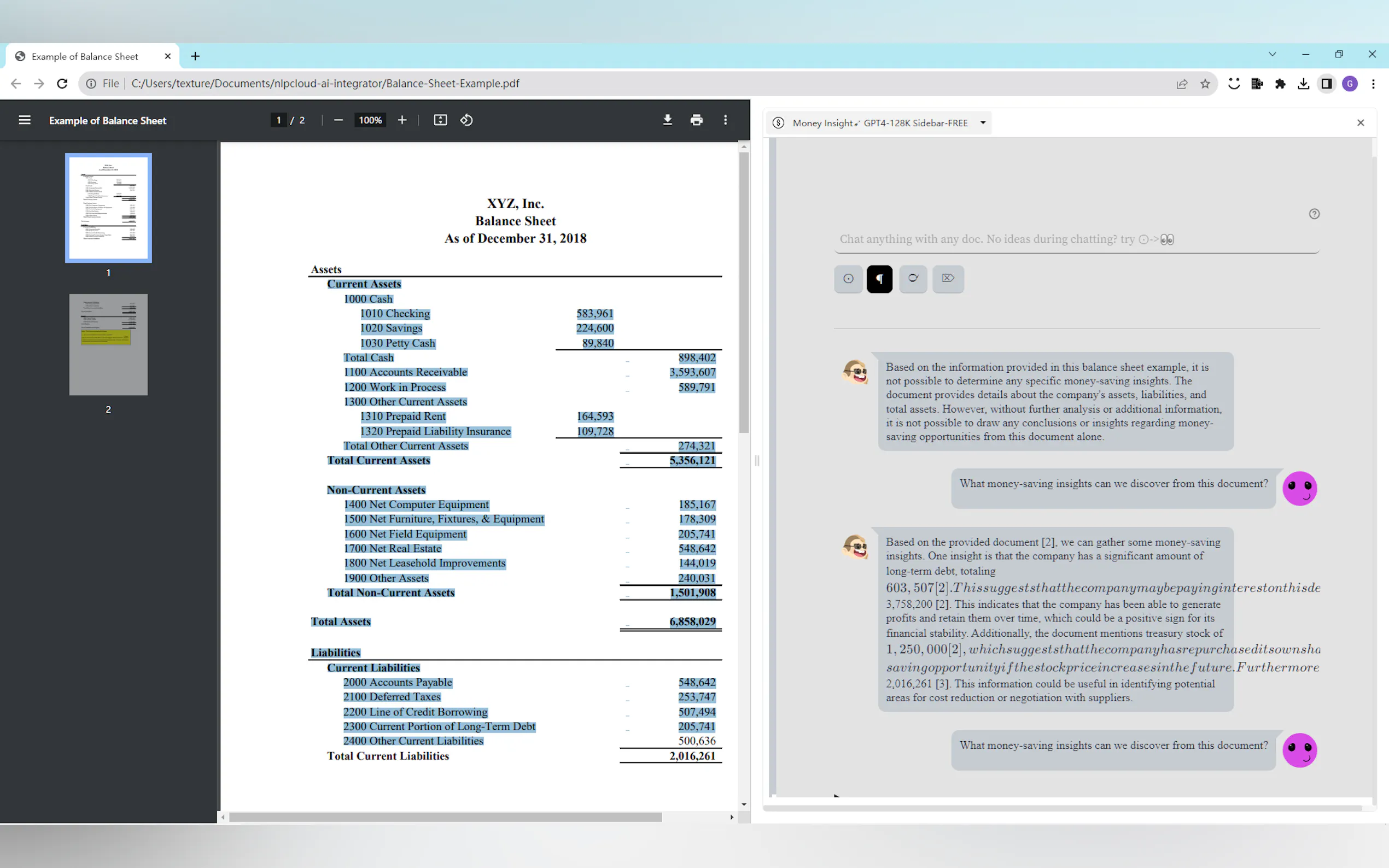Click 'Total Current Liabilities' label
Screen dimensions: 1389x868
388,756
